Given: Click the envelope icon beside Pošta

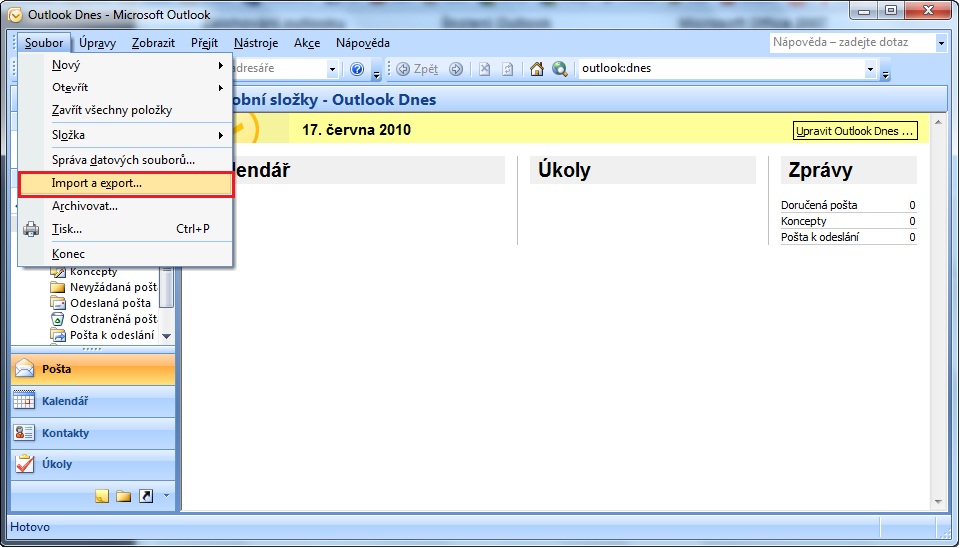Looking at the screenshot, I should (24, 369).
